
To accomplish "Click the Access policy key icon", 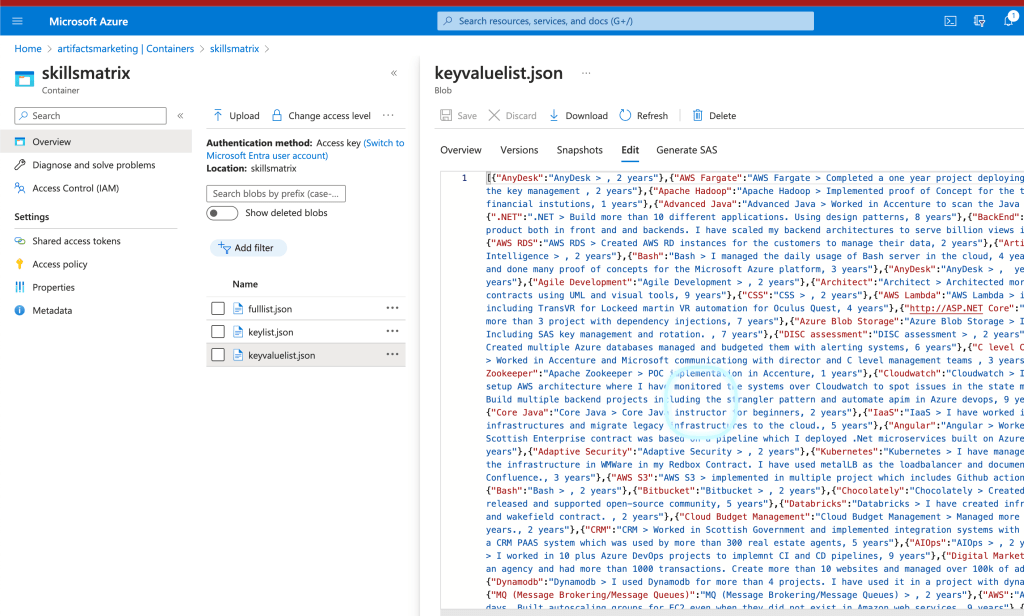I will 20,264.
